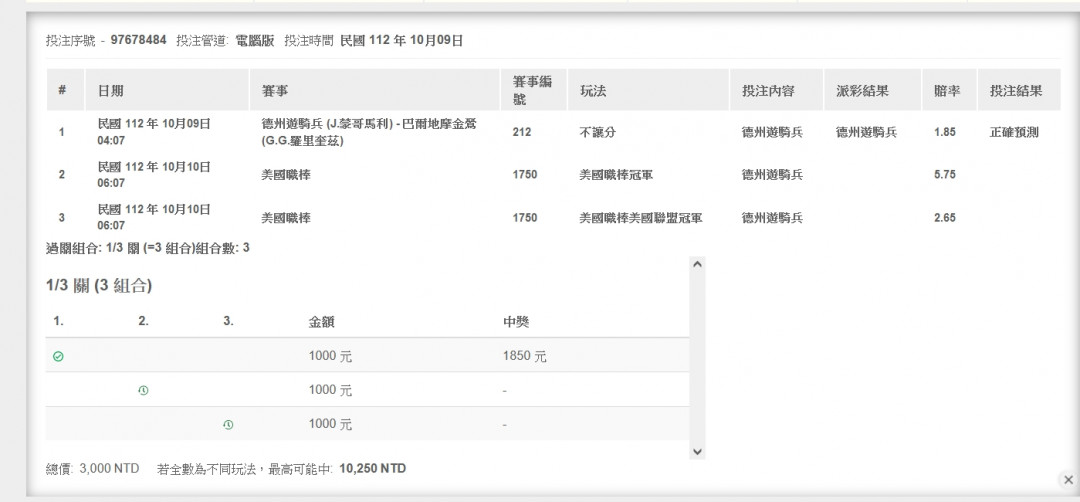Screen dimensions: 1080x502
Task: Click the 賽事編號 column header
Action: (532, 90)
